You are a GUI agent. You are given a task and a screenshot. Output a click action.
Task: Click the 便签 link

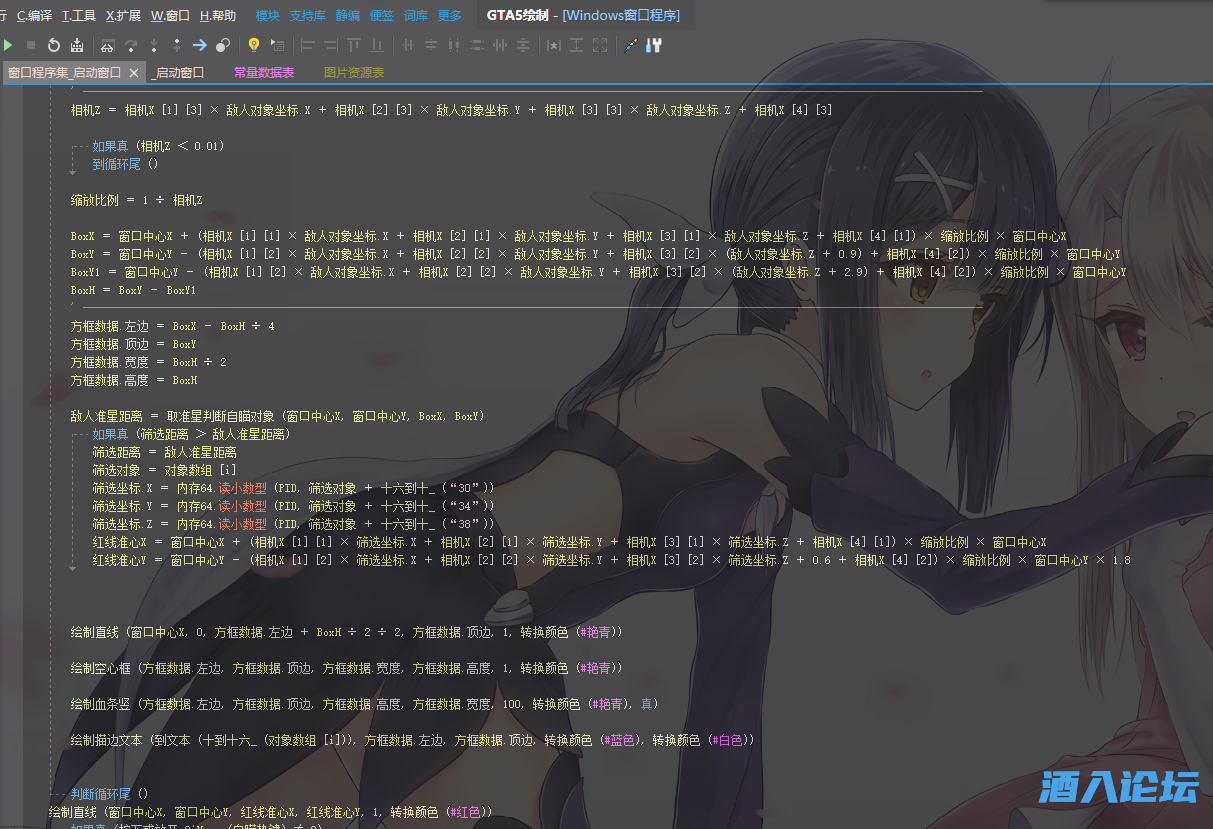point(382,16)
